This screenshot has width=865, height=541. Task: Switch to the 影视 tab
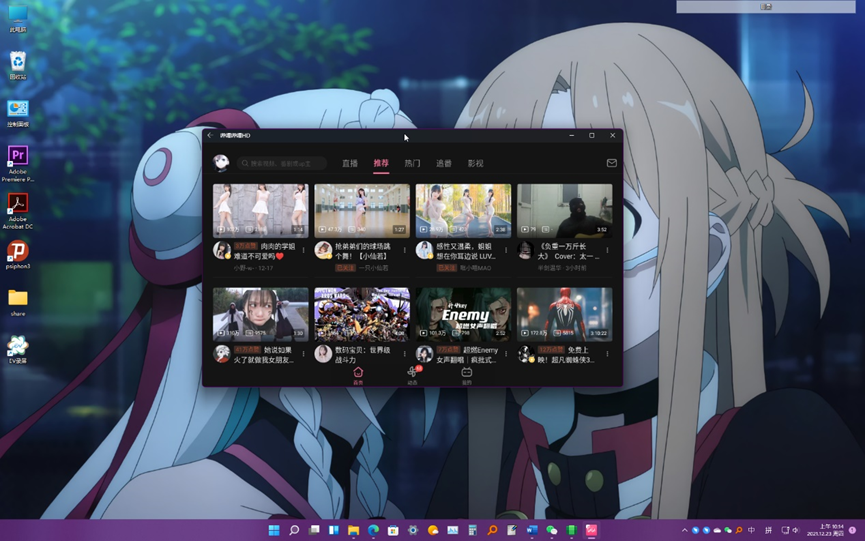tap(476, 163)
